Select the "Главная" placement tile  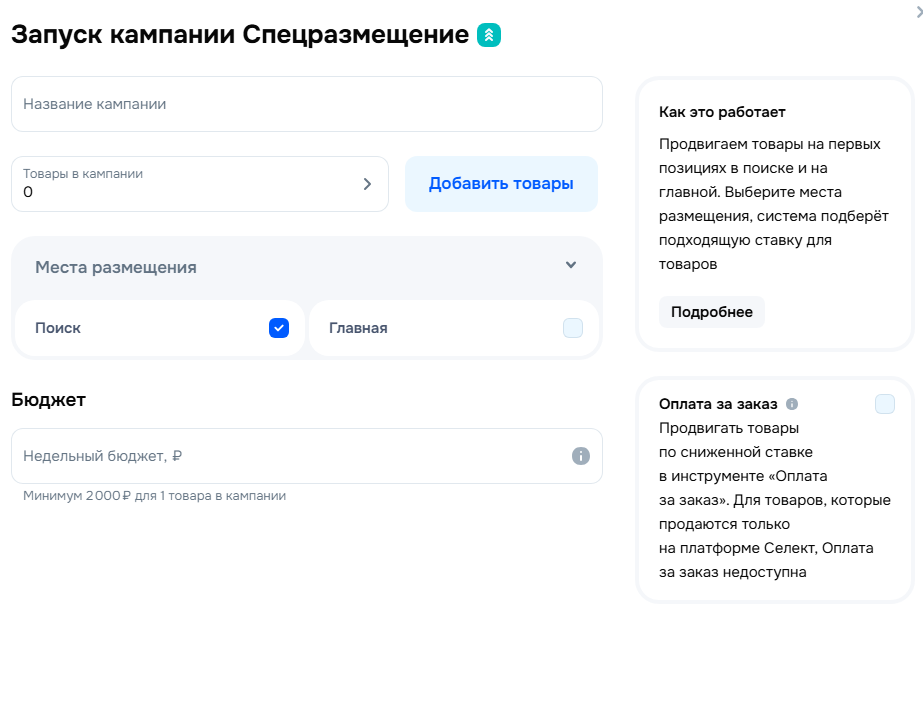[x=455, y=328]
